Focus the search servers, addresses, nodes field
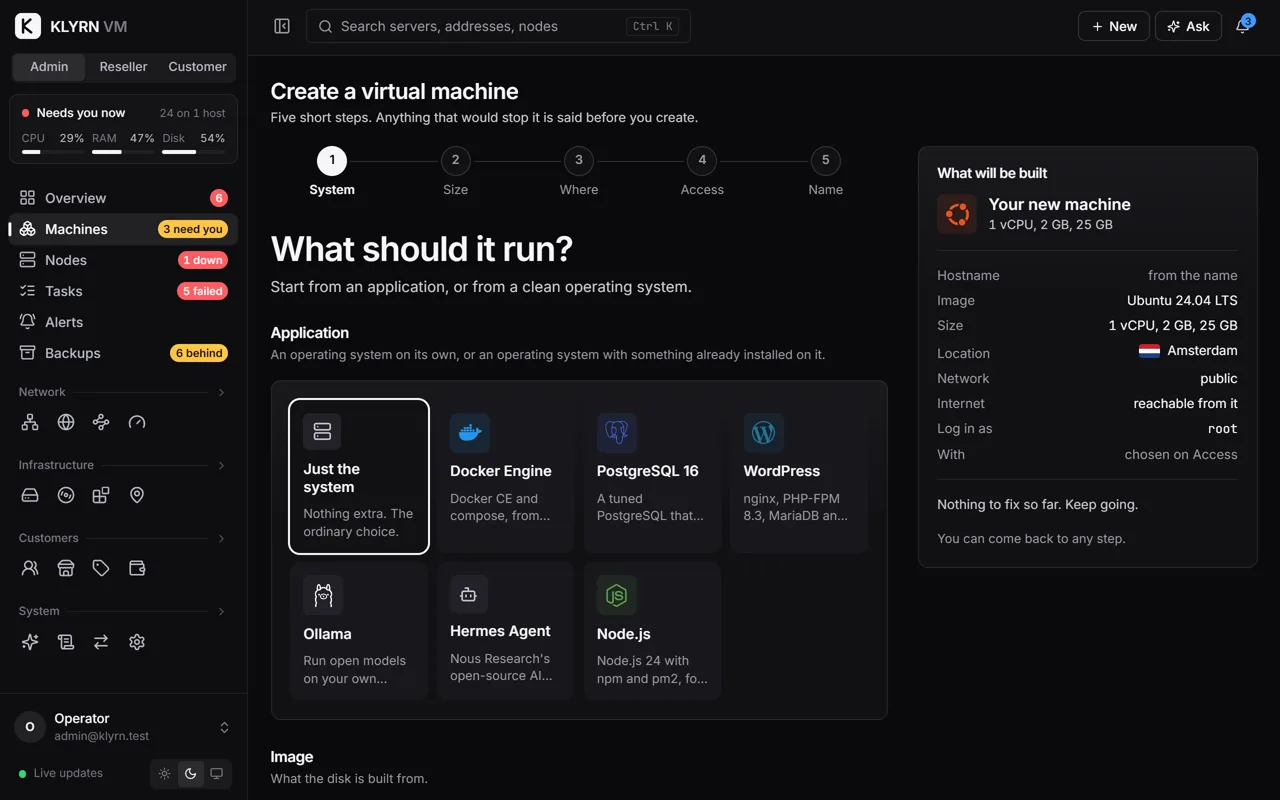The image size is (1280, 800). click(x=498, y=26)
